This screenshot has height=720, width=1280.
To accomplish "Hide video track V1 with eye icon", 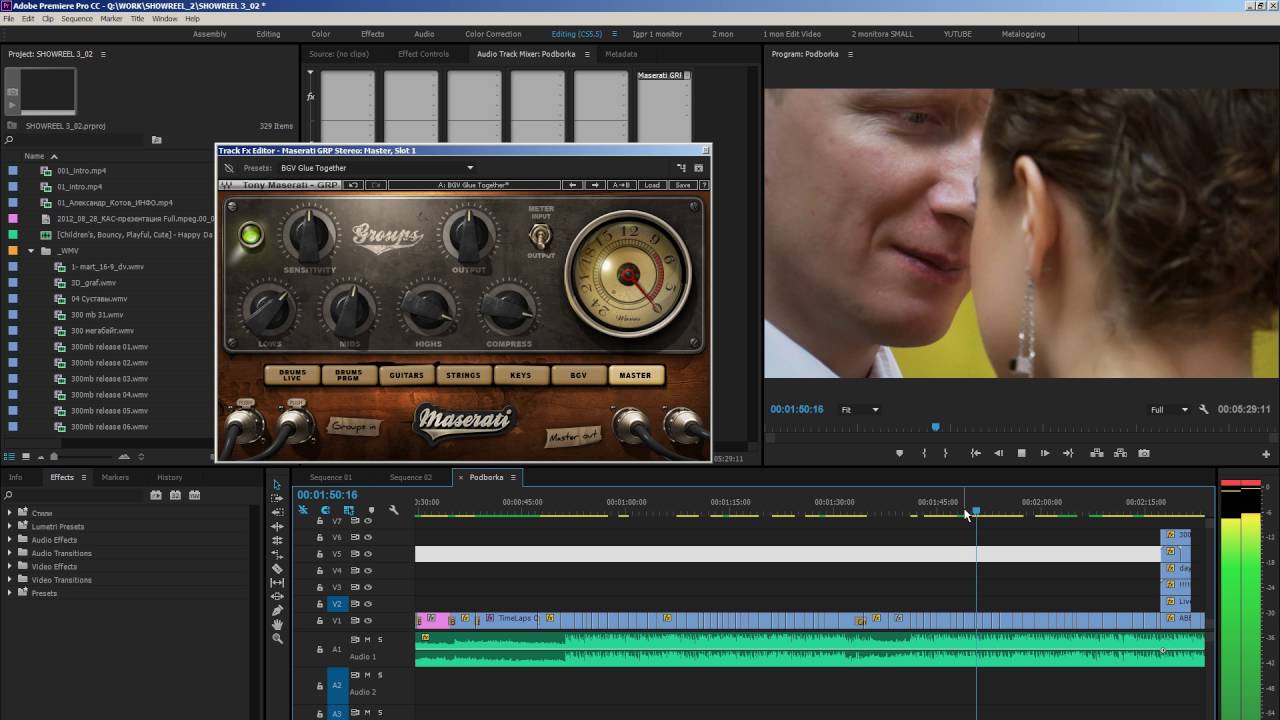I will pos(368,620).
